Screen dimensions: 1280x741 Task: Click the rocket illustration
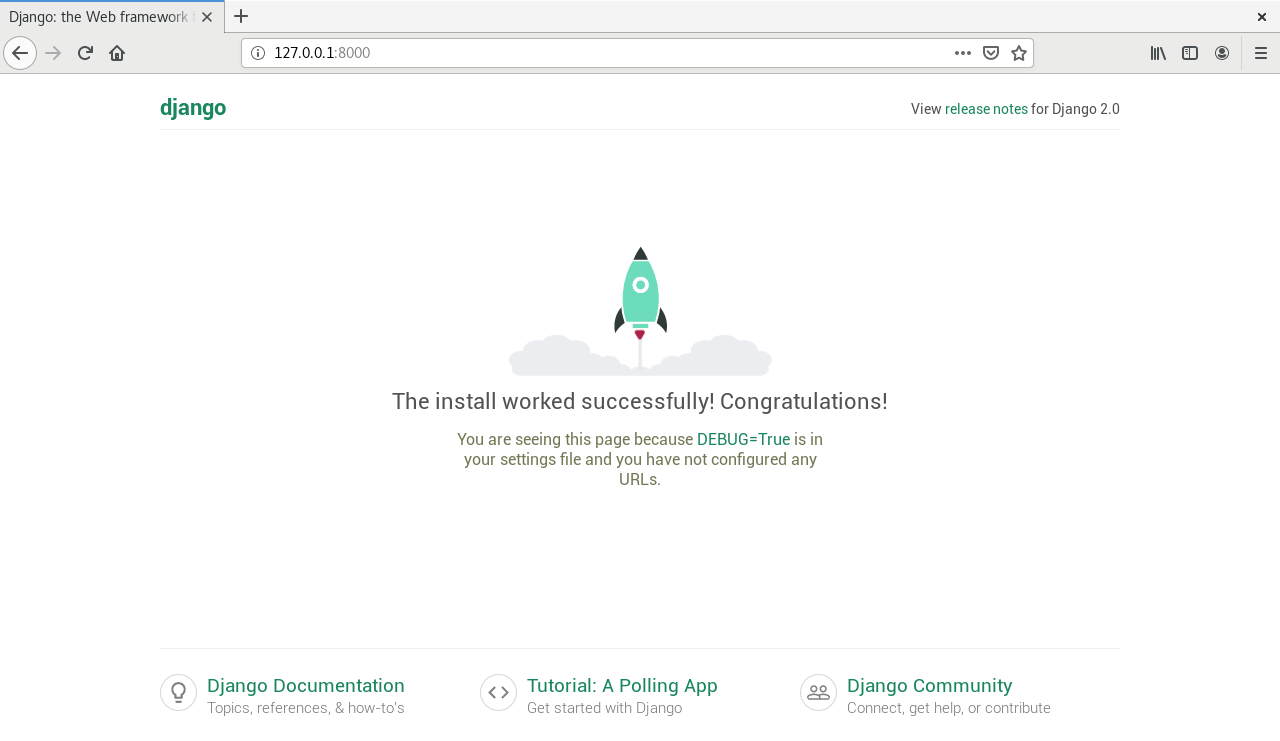tap(640, 311)
